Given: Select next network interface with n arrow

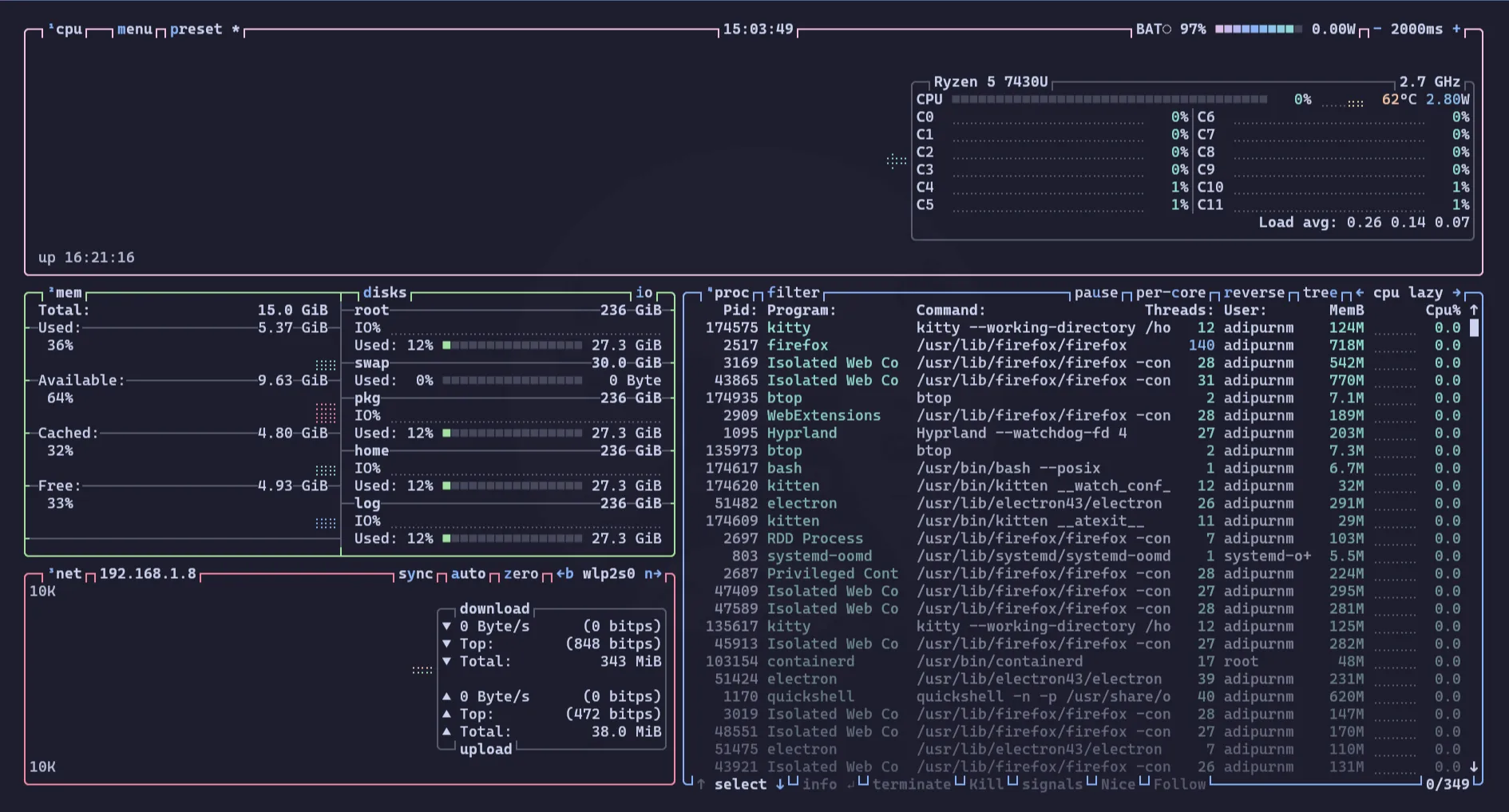Looking at the screenshot, I should [x=653, y=574].
